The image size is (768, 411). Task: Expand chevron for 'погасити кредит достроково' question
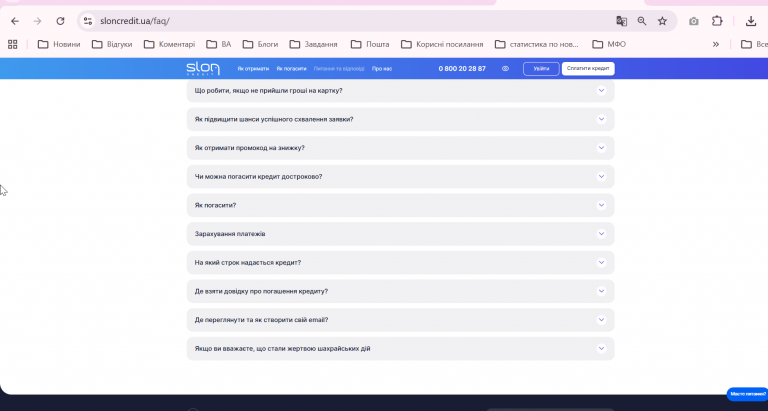(x=601, y=176)
